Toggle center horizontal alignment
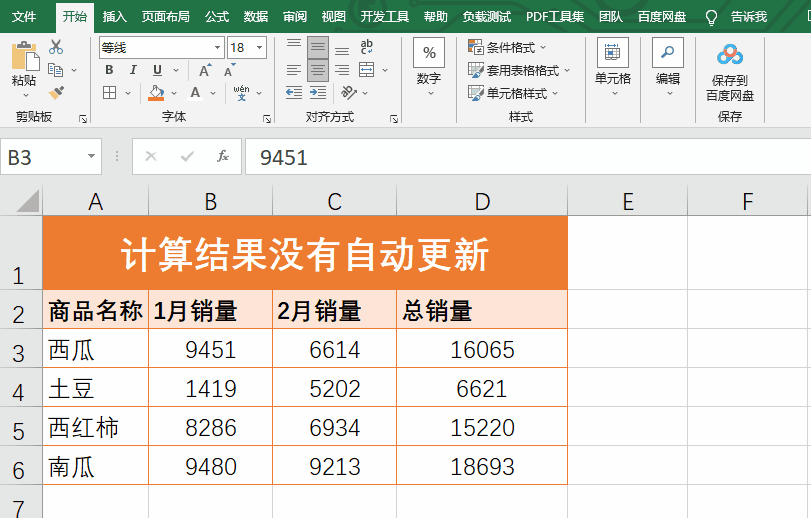 pos(318,70)
